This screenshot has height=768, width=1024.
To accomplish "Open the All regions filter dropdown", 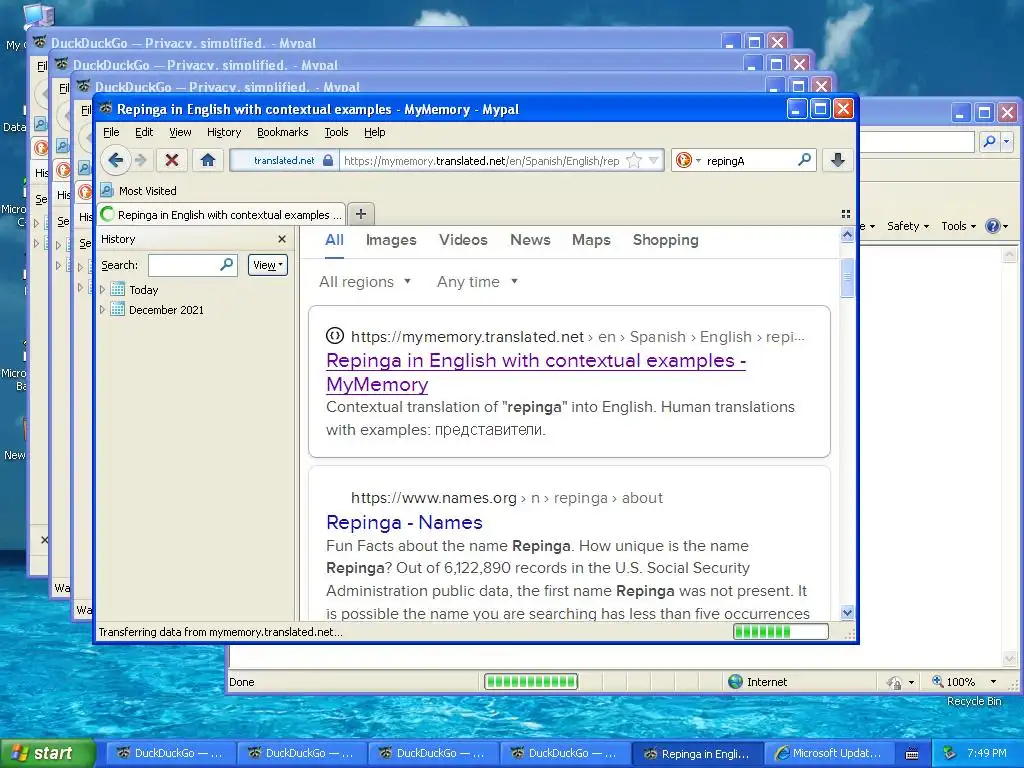I will point(365,281).
